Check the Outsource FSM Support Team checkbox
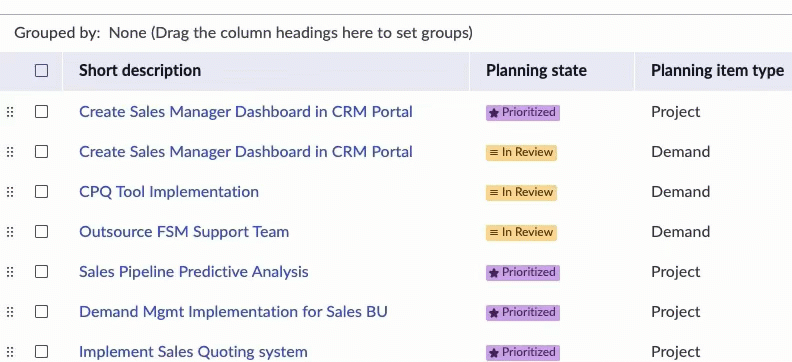Screen dimensions: 792x362 click(41, 232)
